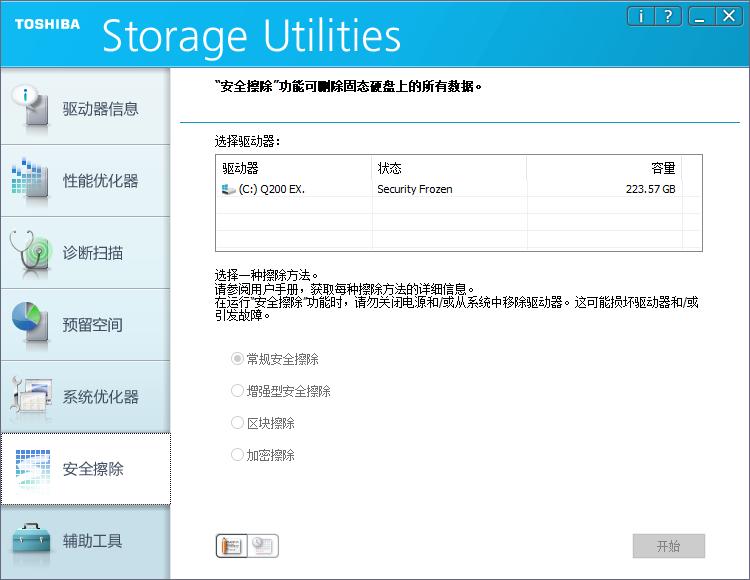Click the stethoscope diagnostic scan icon
750x580 pixels.
(31, 252)
